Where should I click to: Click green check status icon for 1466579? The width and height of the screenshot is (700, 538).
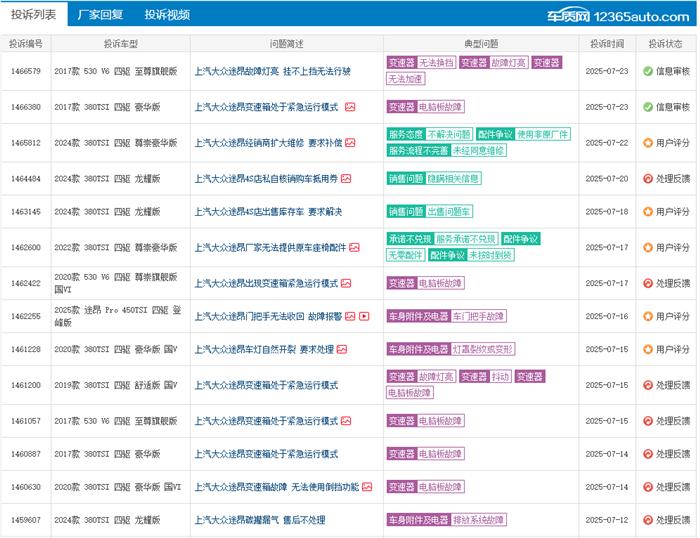point(648,71)
